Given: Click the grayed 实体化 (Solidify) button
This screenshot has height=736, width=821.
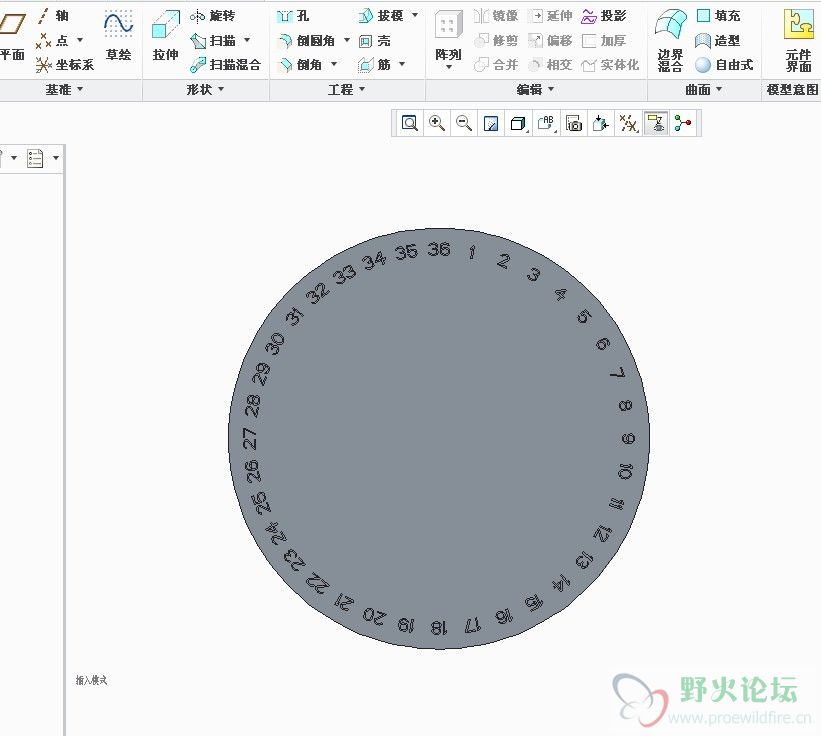Looking at the screenshot, I should click(x=610, y=65).
